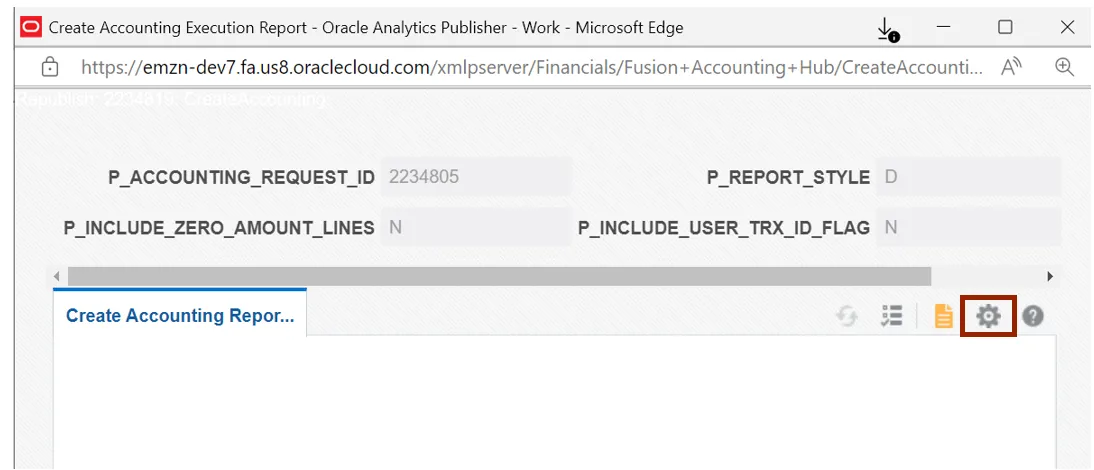Click the zoom magnifier icon in address bar
The image size is (1094, 470).
click(1065, 67)
